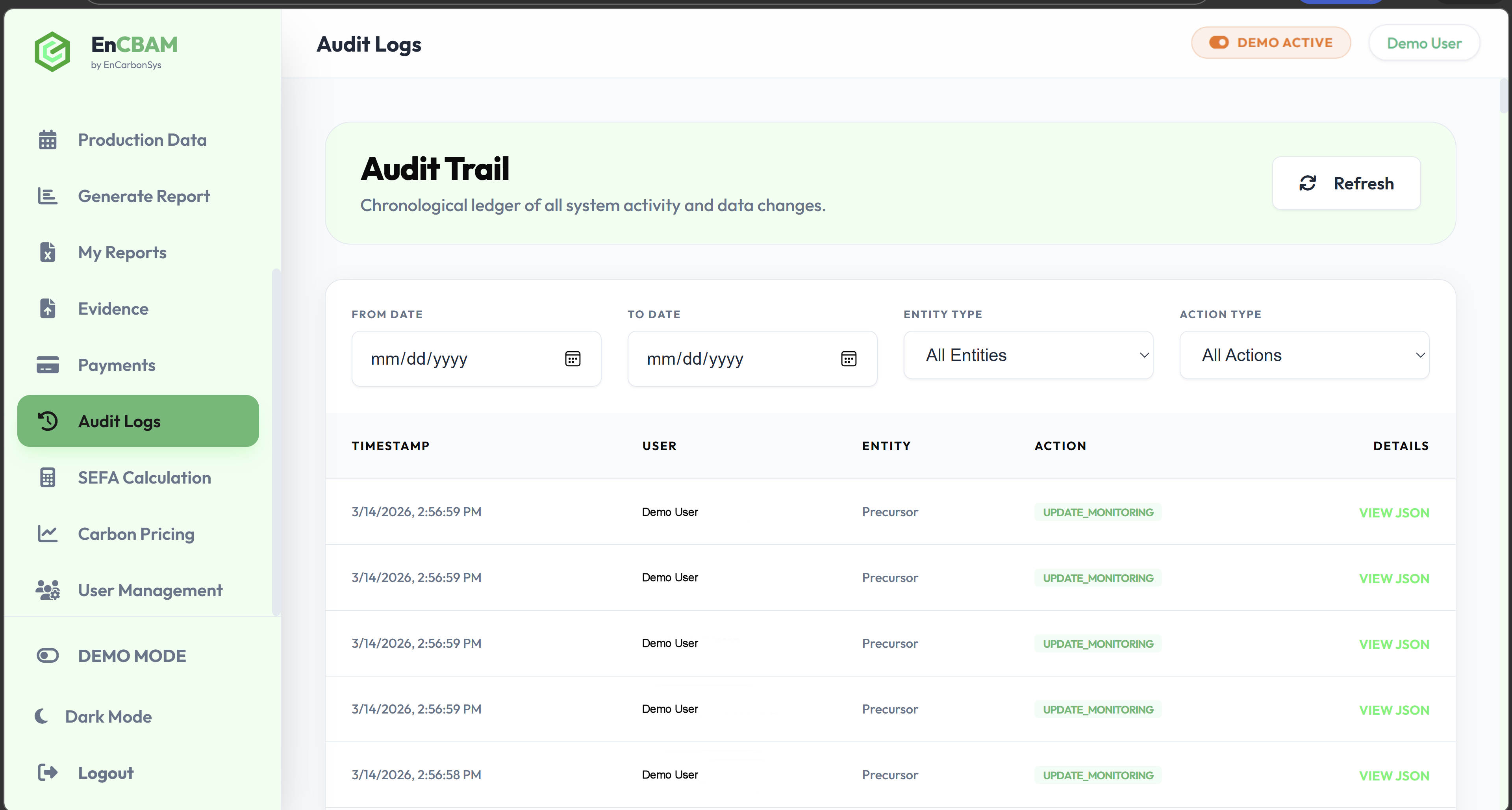This screenshot has width=1512, height=810.
Task: Open the All Entities dropdown
Action: 1028,354
